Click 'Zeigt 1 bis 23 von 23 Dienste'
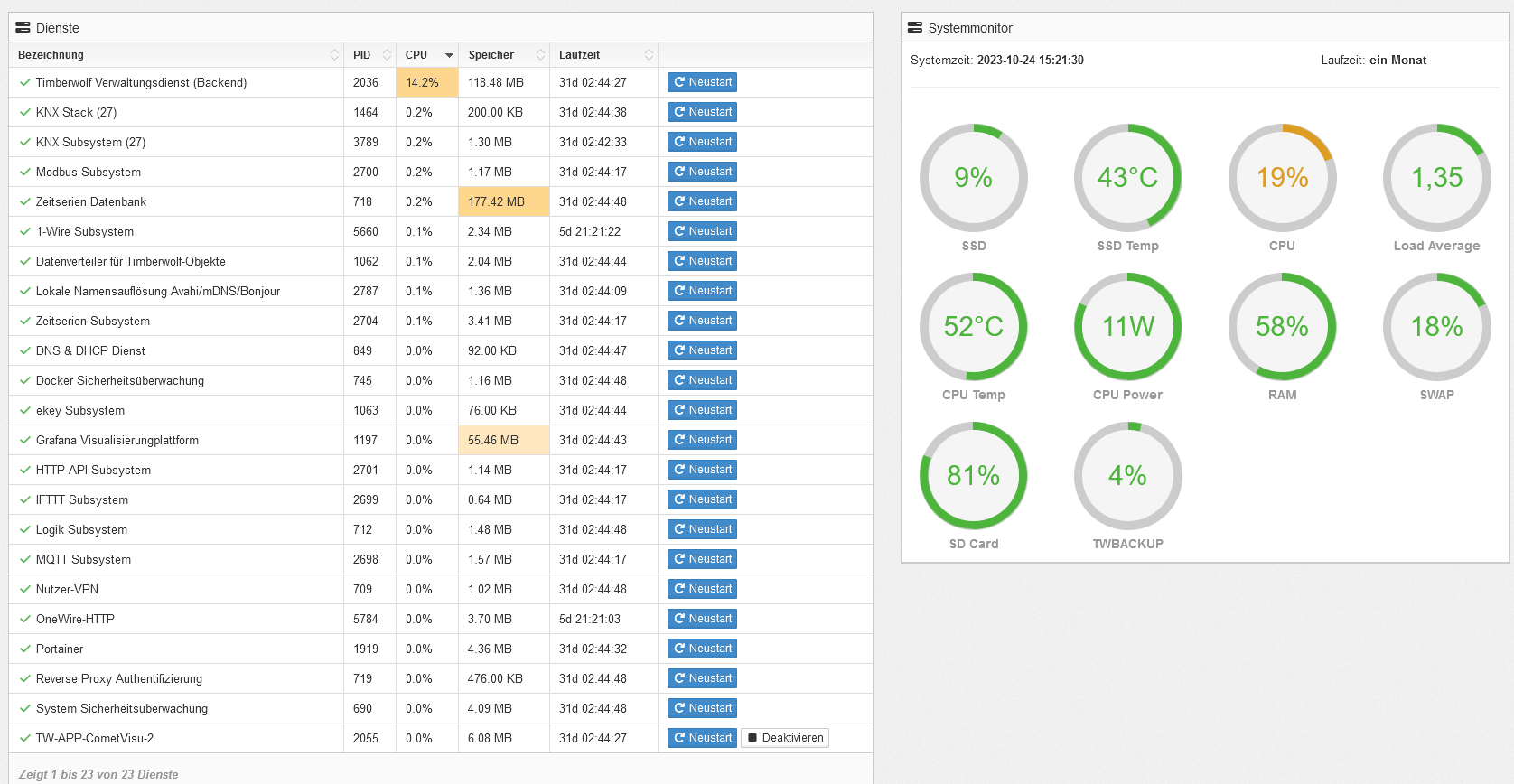Viewport: 1514px width, 784px height. [x=98, y=774]
